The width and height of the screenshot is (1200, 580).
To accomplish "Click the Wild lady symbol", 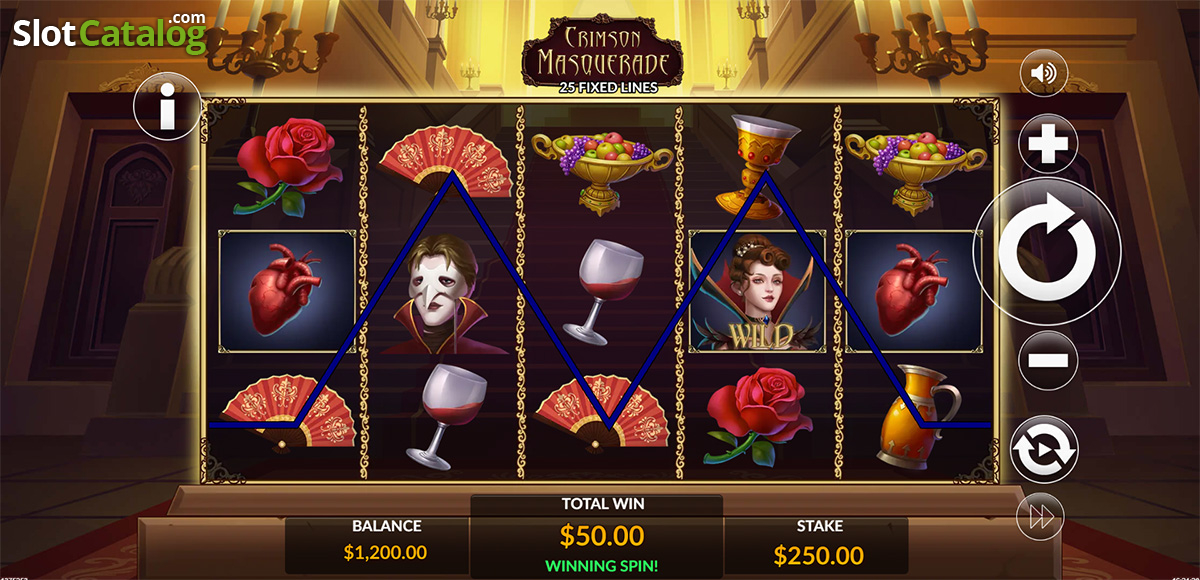I will click(x=758, y=291).
